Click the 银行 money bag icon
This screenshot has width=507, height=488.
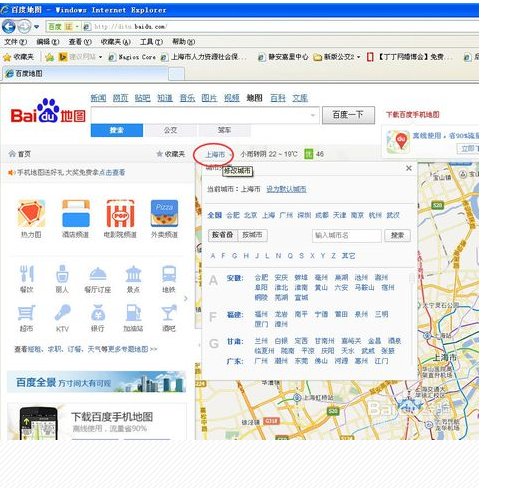click(98, 313)
